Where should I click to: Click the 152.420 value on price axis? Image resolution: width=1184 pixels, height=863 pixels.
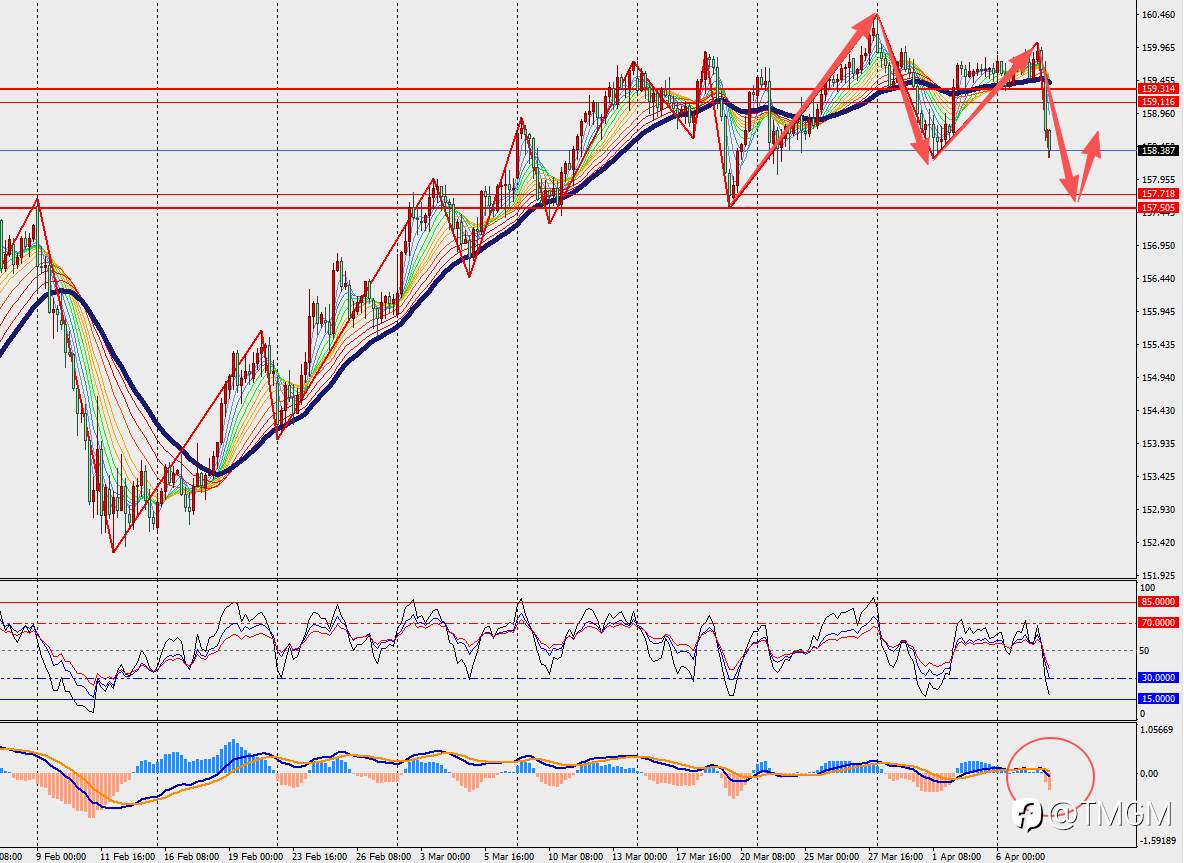point(1158,543)
